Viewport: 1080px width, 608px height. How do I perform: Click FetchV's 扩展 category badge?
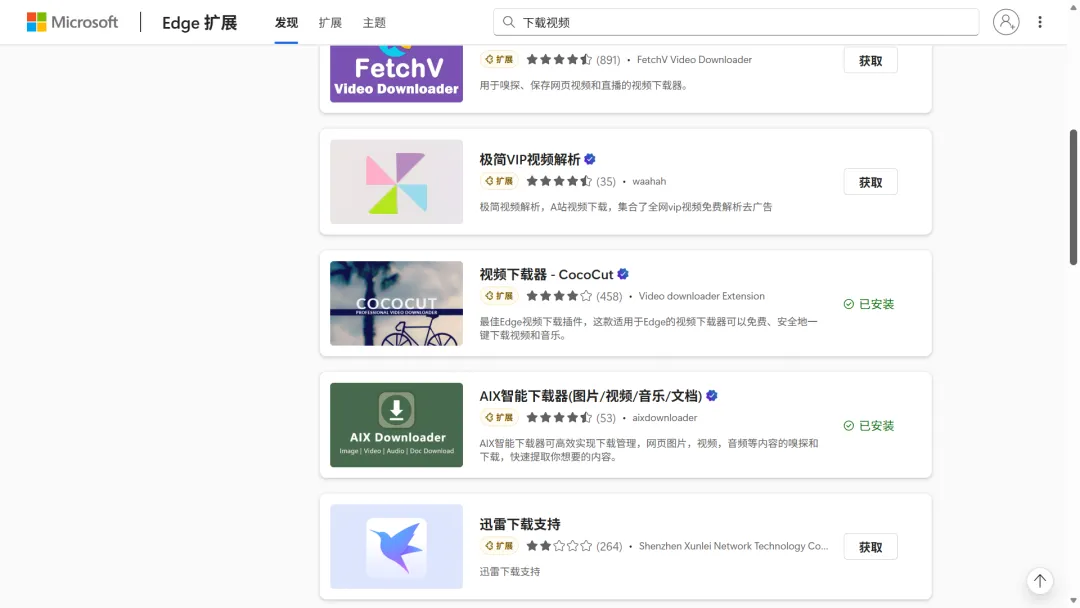[x=499, y=60]
